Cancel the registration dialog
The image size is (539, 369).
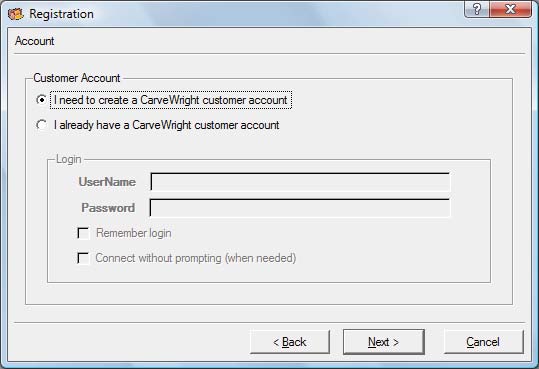[484, 342]
